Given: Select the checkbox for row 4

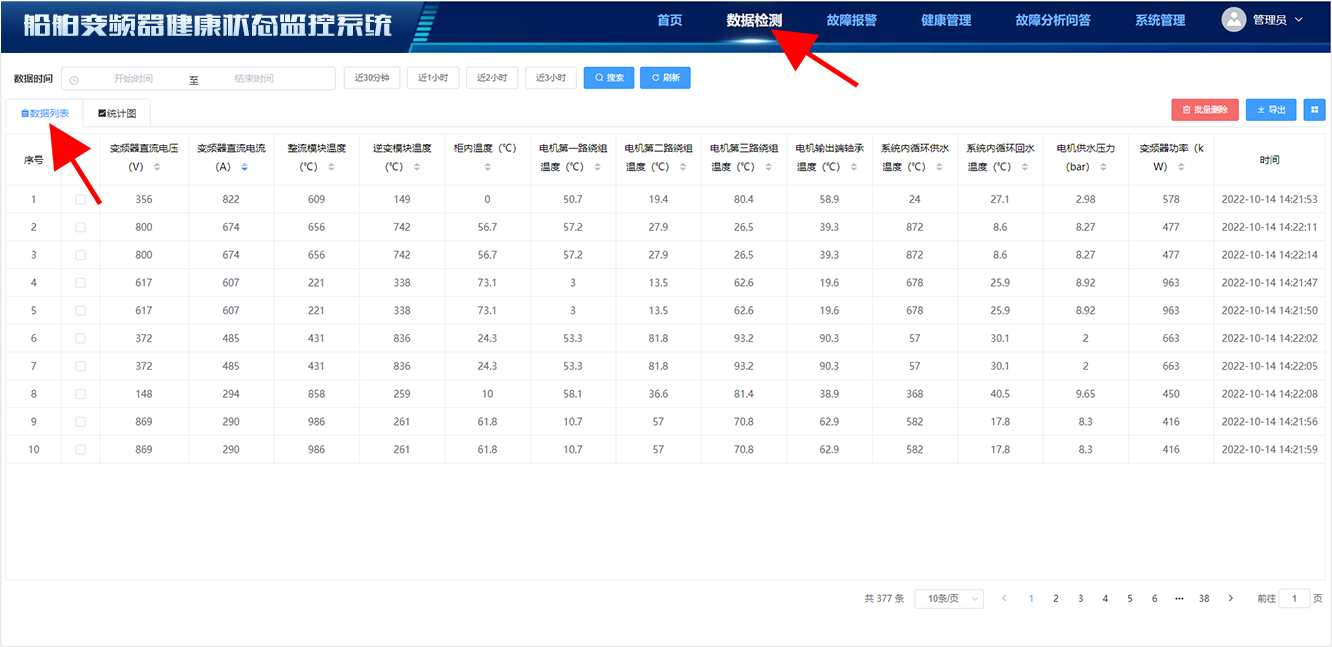Looking at the screenshot, I should (80, 283).
